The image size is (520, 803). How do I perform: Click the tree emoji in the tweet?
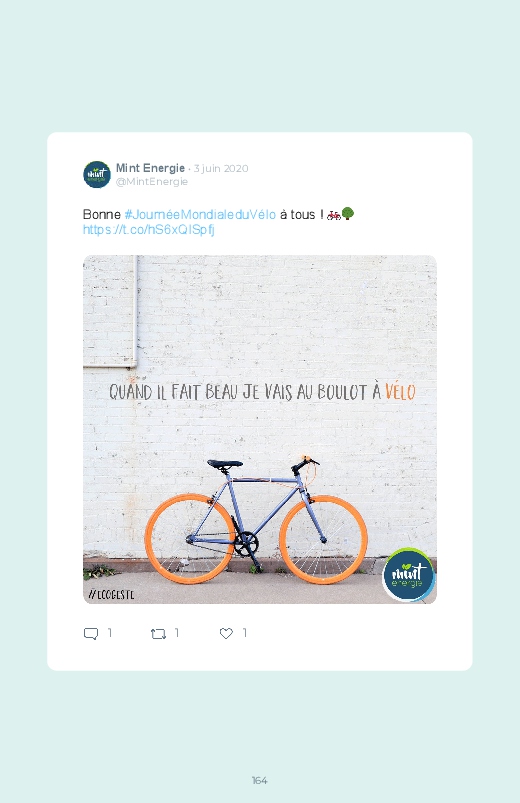point(348,214)
